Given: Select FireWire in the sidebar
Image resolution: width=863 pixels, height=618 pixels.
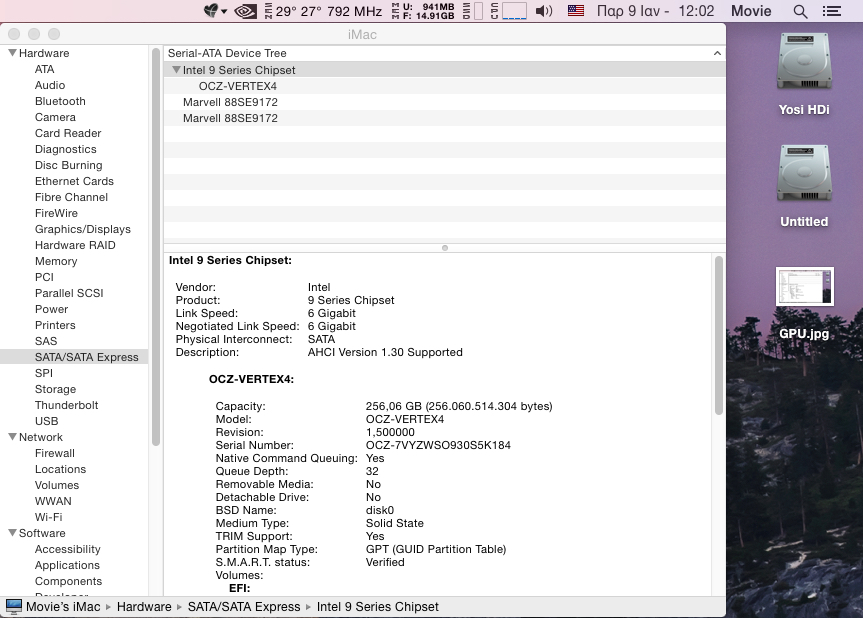Looking at the screenshot, I should [56, 213].
